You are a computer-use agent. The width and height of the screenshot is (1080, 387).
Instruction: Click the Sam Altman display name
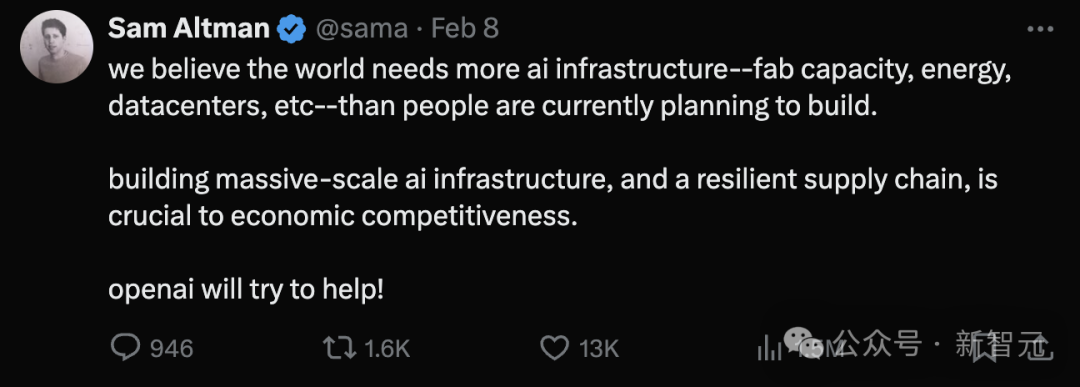tap(189, 29)
